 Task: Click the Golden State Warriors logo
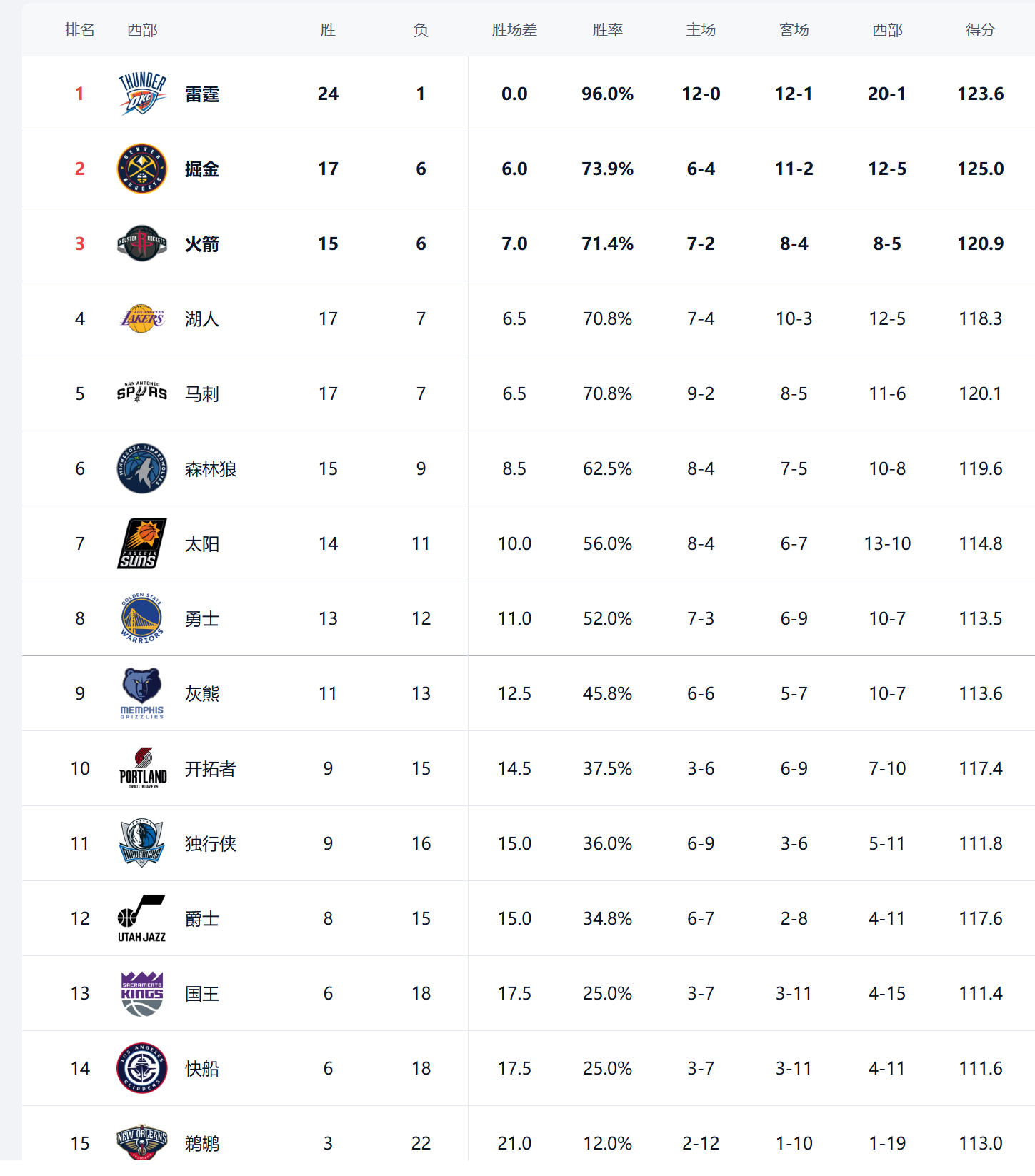[x=141, y=618]
